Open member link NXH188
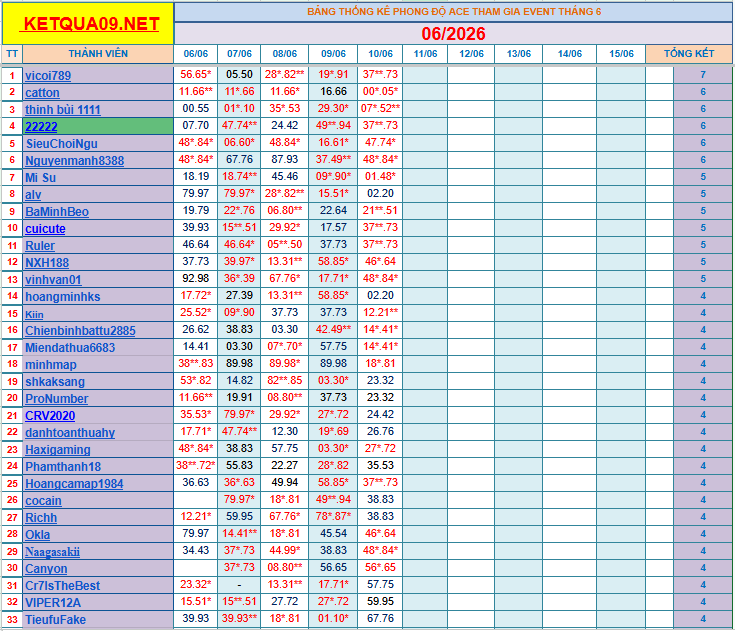 [x=47, y=263]
